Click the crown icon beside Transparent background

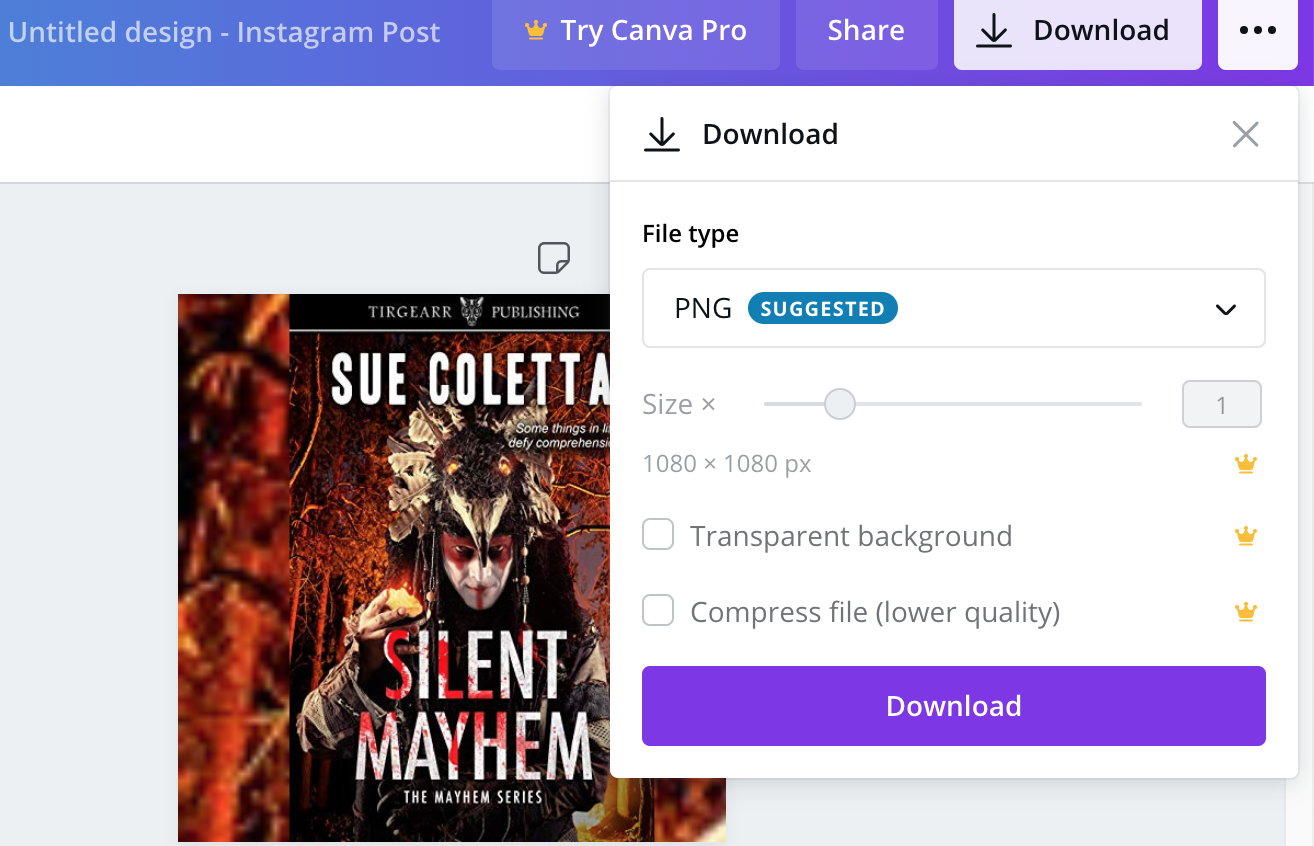point(1245,535)
